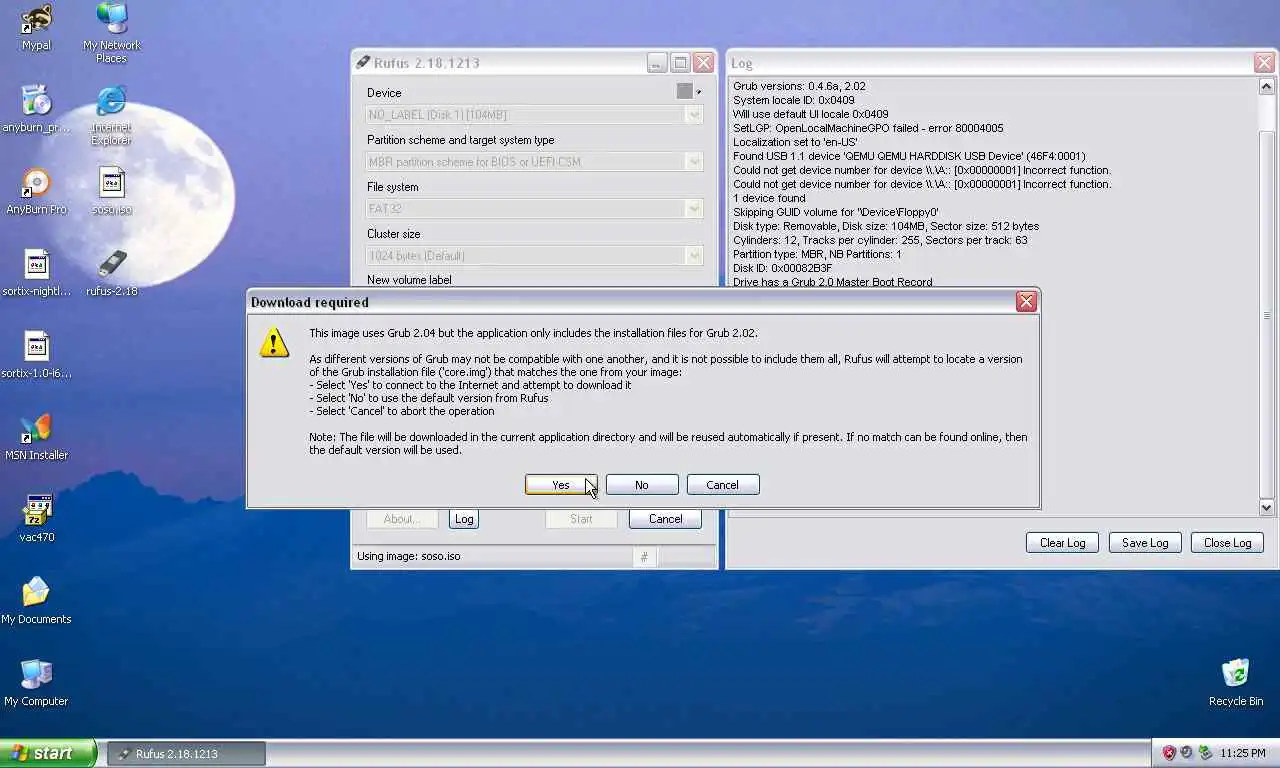The width and height of the screenshot is (1280, 768).
Task: Click the taskbar clock showing 11:25 PM
Action: click(1243, 753)
